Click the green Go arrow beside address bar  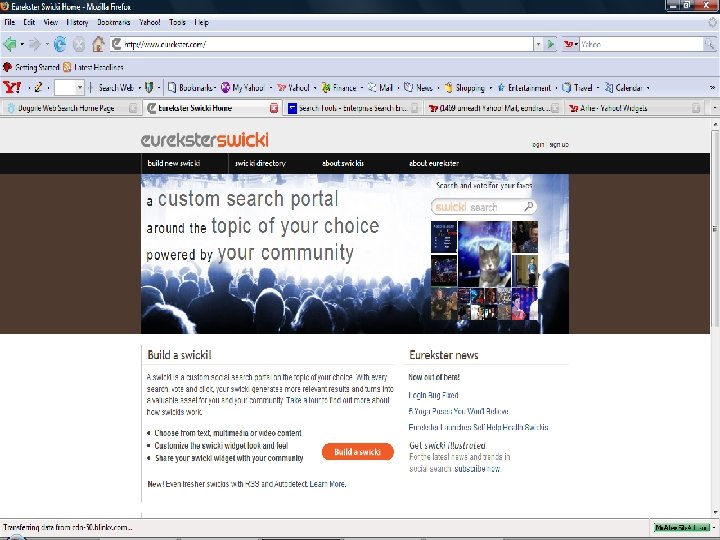click(550, 44)
